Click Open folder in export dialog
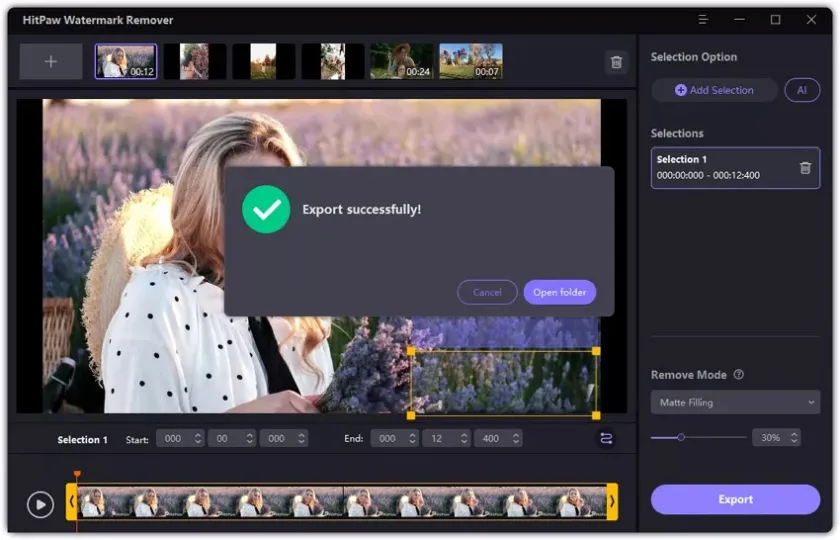840x540 pixels. 559,292
